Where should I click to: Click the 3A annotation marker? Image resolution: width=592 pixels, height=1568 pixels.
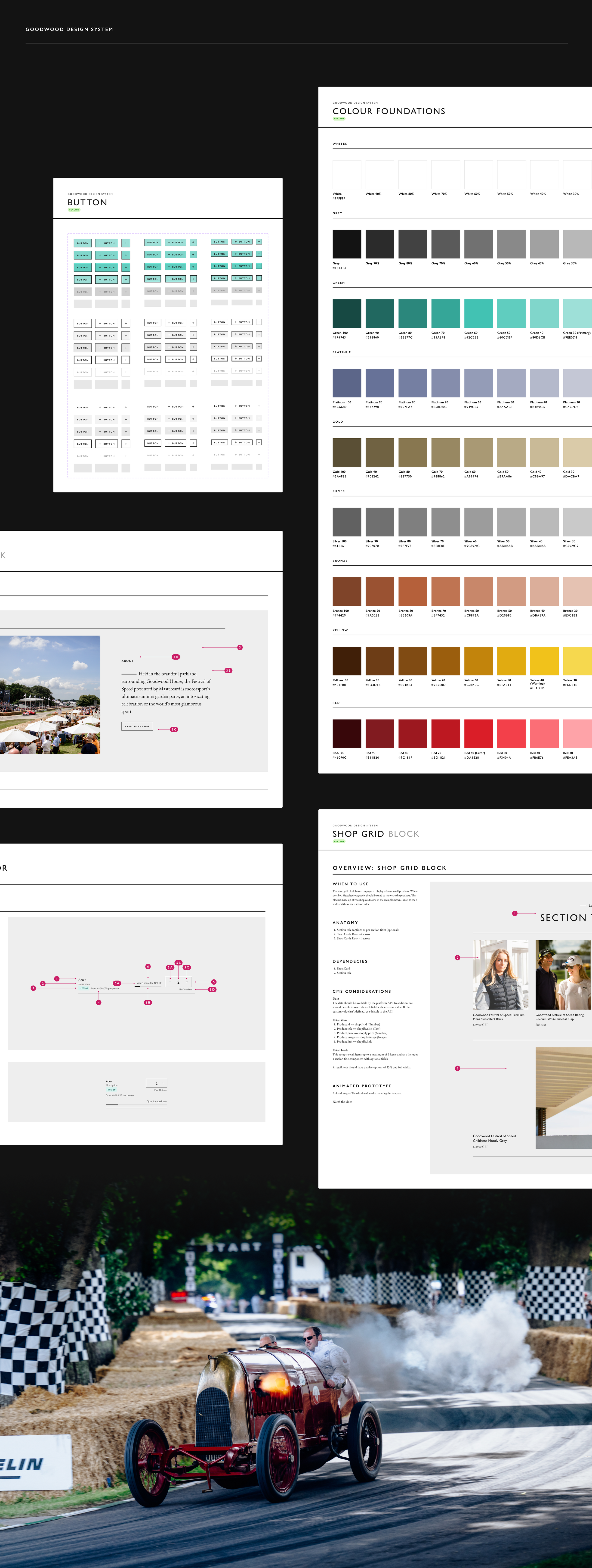[x=176, y=657]
